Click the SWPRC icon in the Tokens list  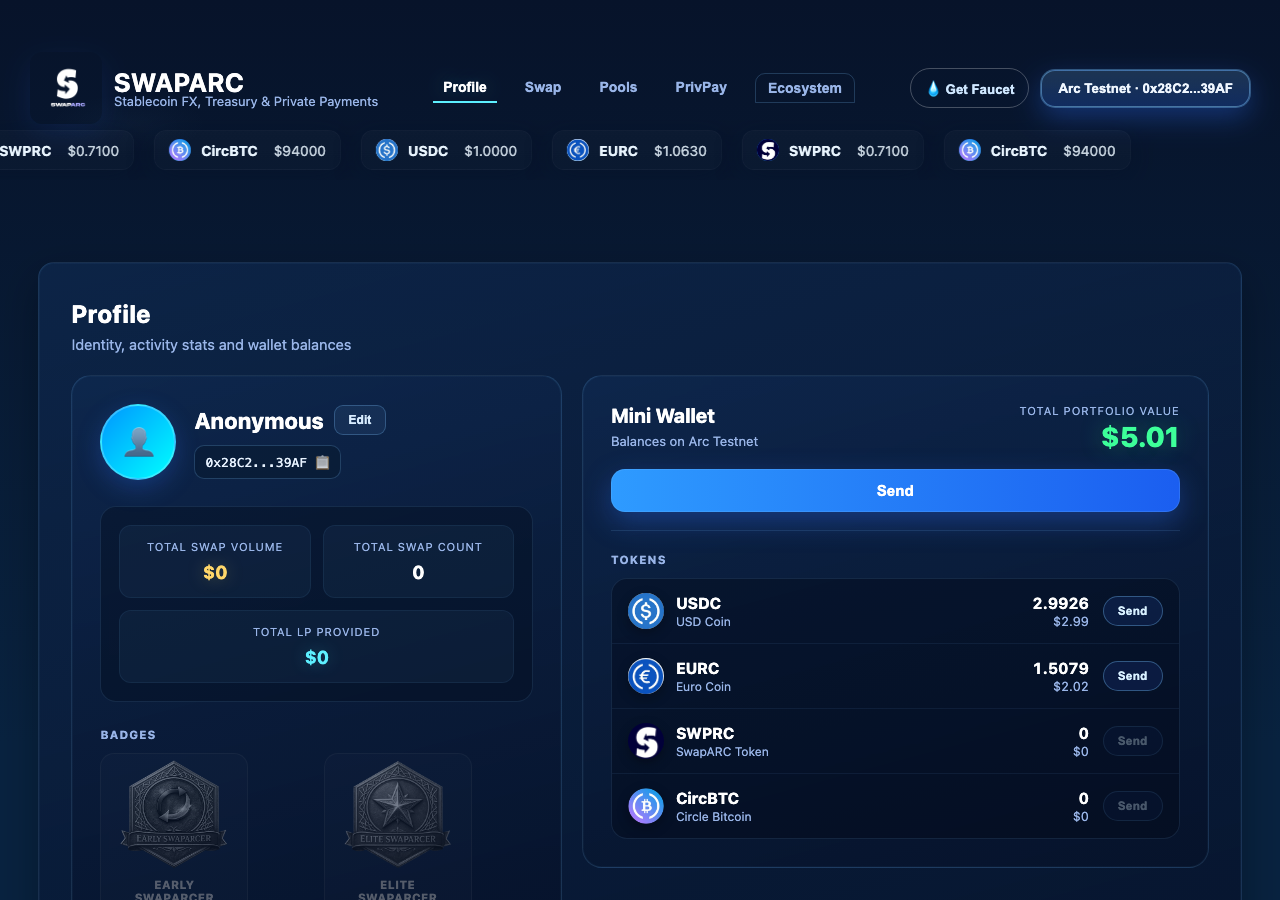pyautogui.click(x=646, y=741)
